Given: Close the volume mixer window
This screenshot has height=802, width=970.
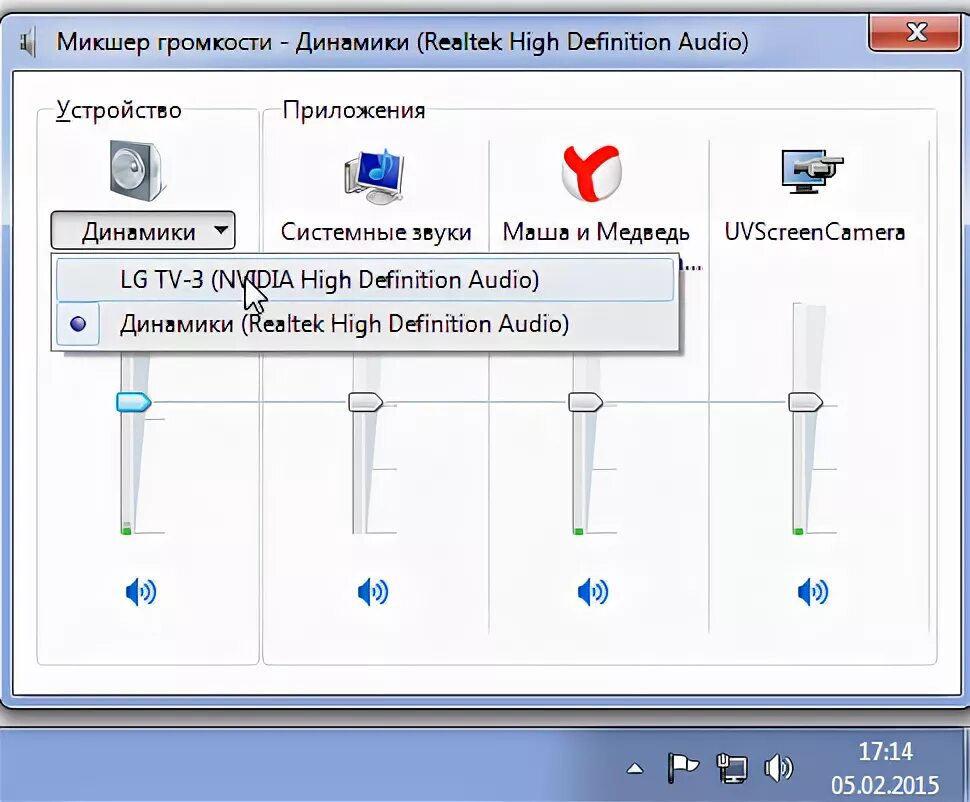Looking at the screenshot, I should point(916,33).
